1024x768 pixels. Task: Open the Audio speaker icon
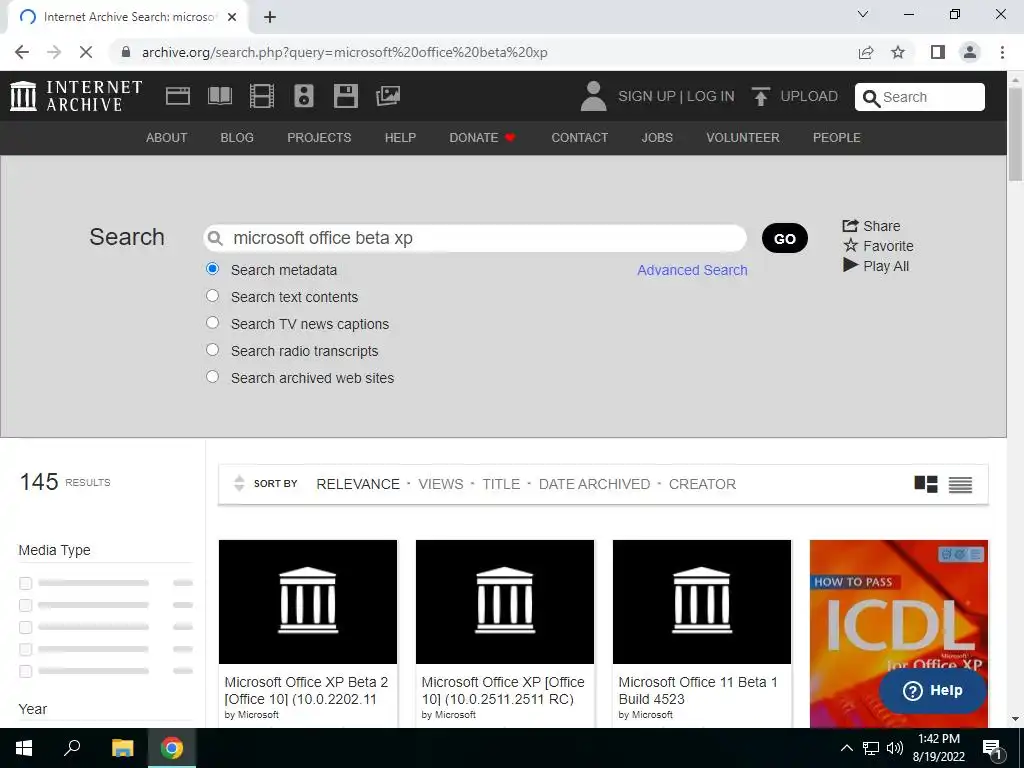pyautogui.click(x=304, y=96)
